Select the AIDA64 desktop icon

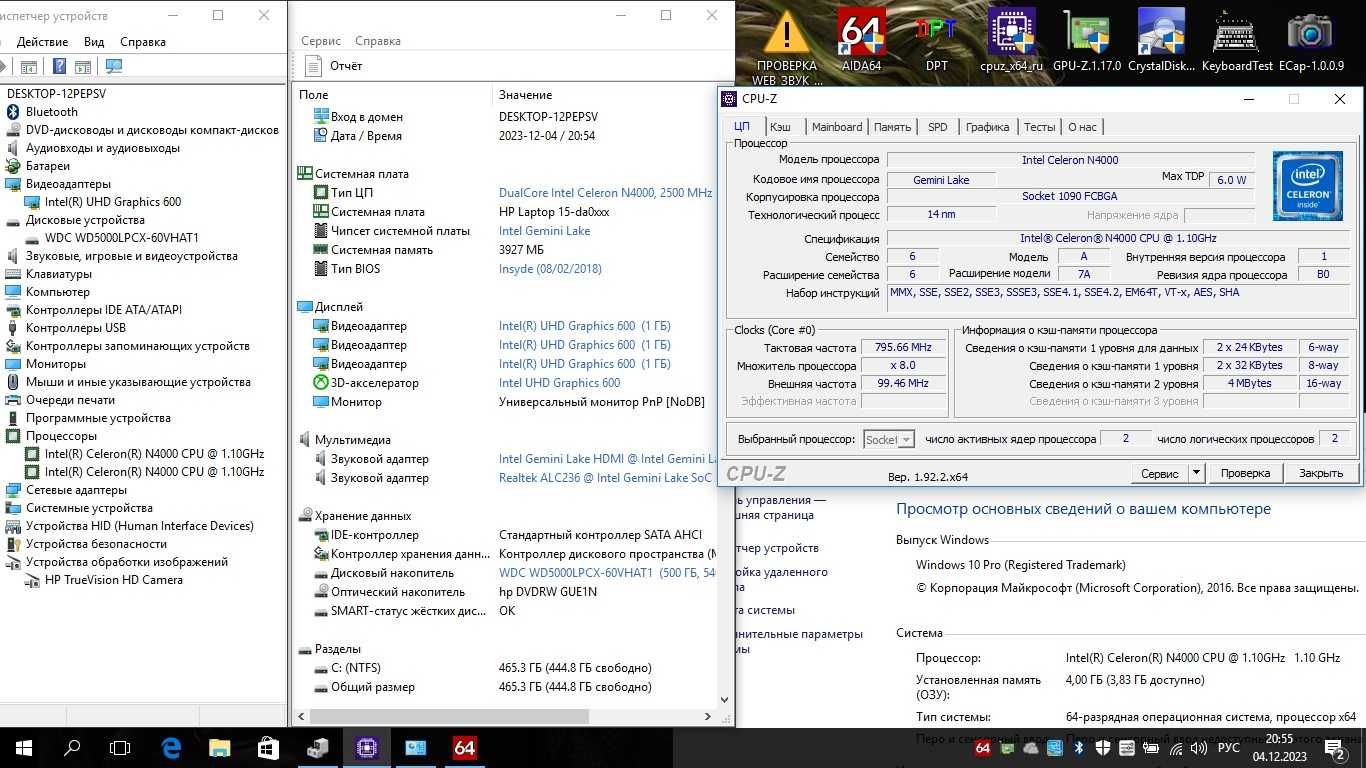(x=862, y=40)
